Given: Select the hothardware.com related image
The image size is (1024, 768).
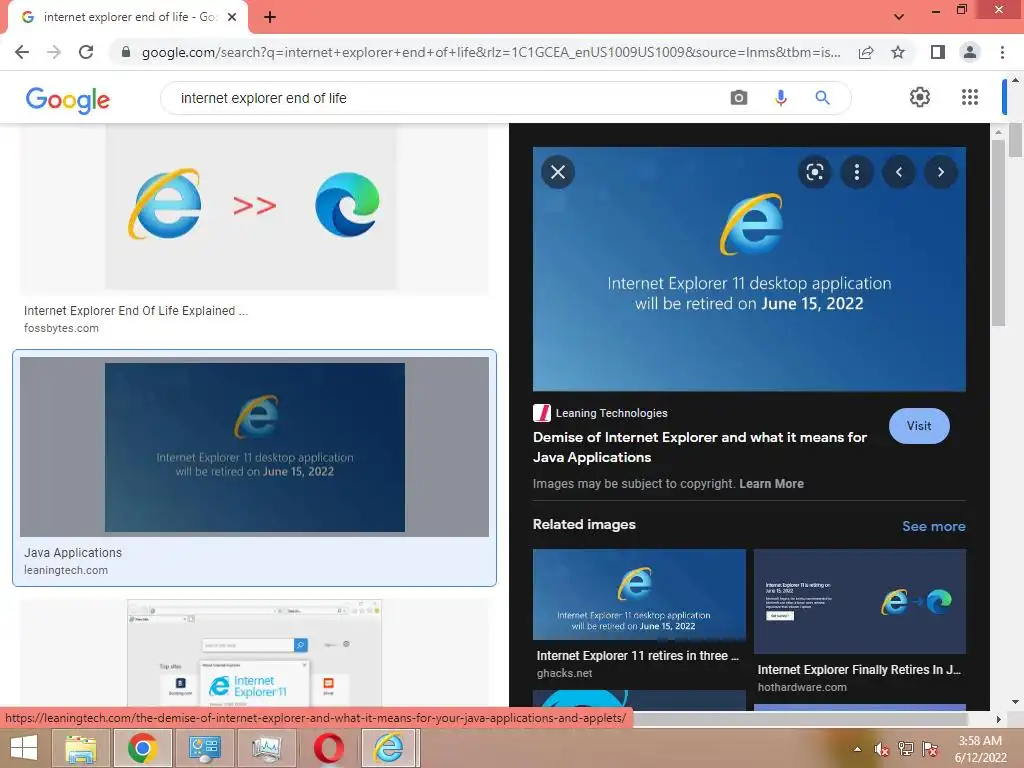Looking at the screenshot, I should pyautogui.click(x=859, y=601).
